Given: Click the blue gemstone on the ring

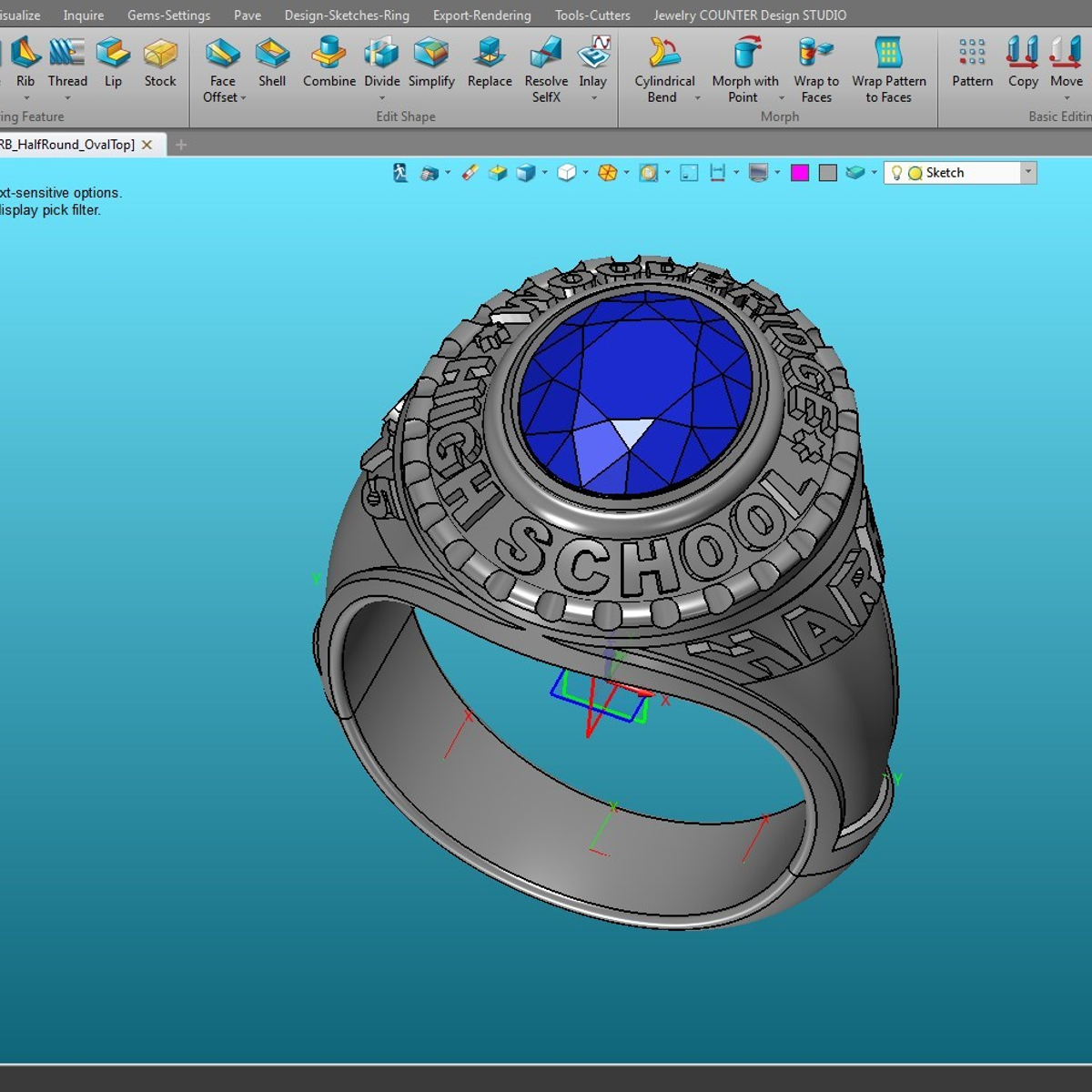Looking at the screenshot, I should [635, 393].
